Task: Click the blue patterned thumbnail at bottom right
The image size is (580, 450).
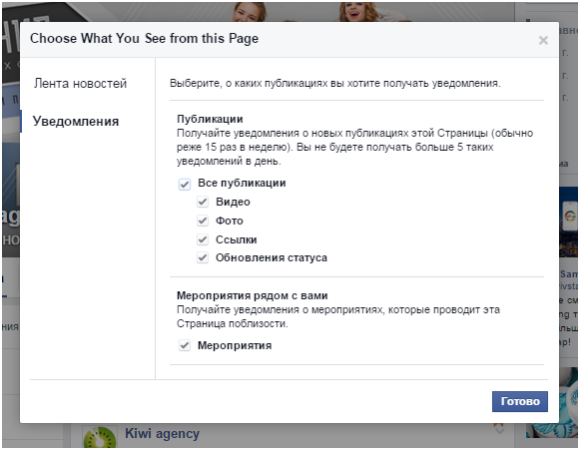Action: [x=568, y=403]
